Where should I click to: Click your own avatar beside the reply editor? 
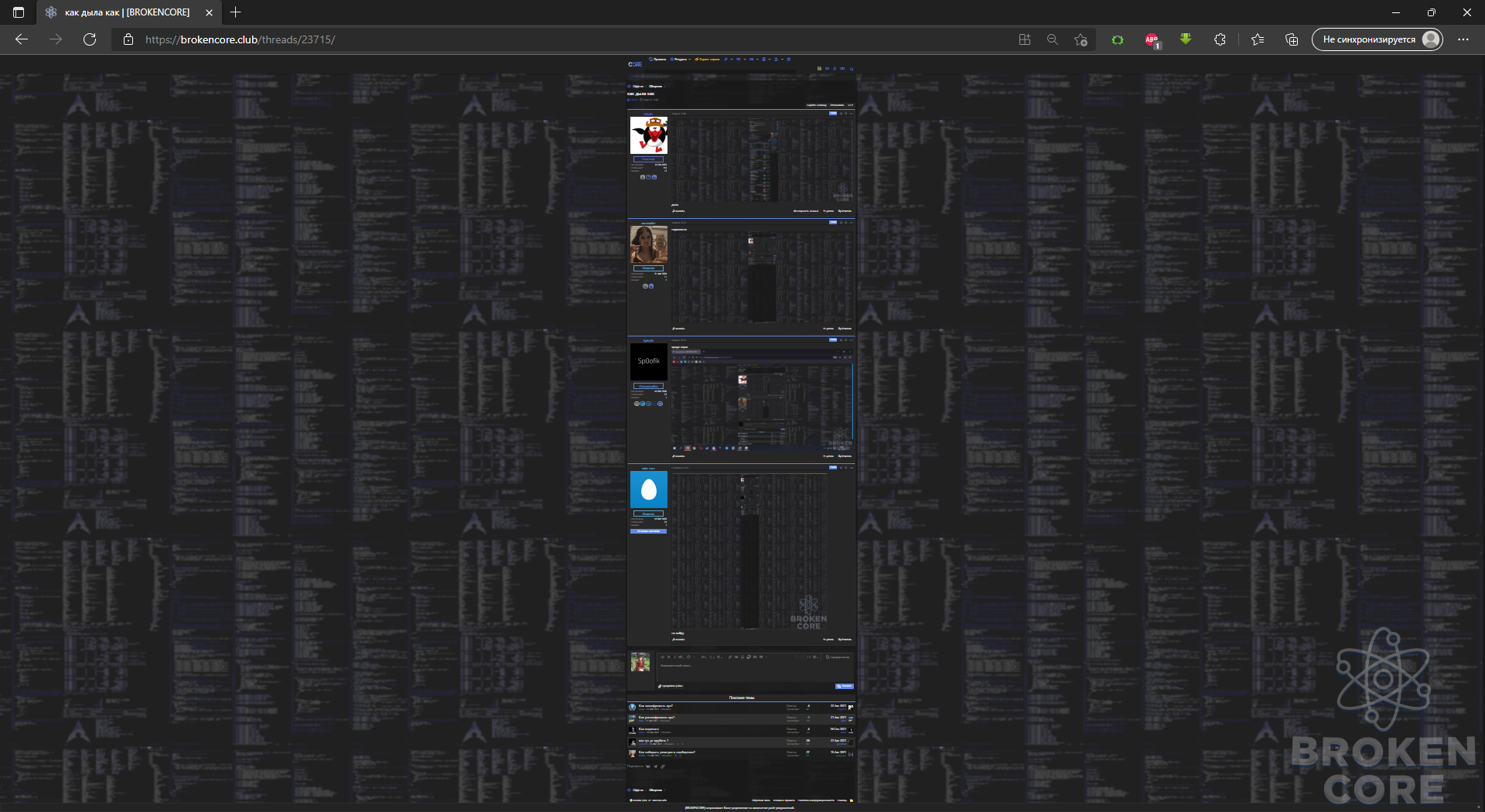pos(640,662)
